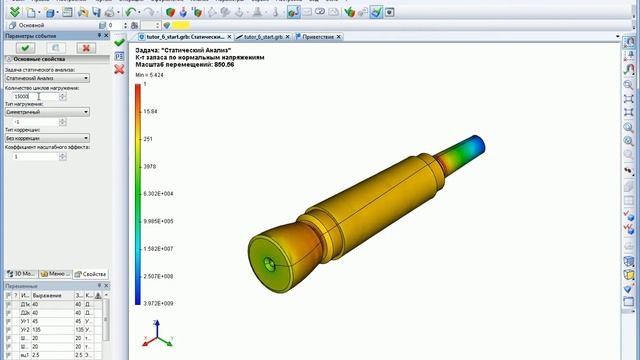Viewport: 640px width, 360px height.
Task: Switch to the Приветствие tab
Action: pos(318,37)
